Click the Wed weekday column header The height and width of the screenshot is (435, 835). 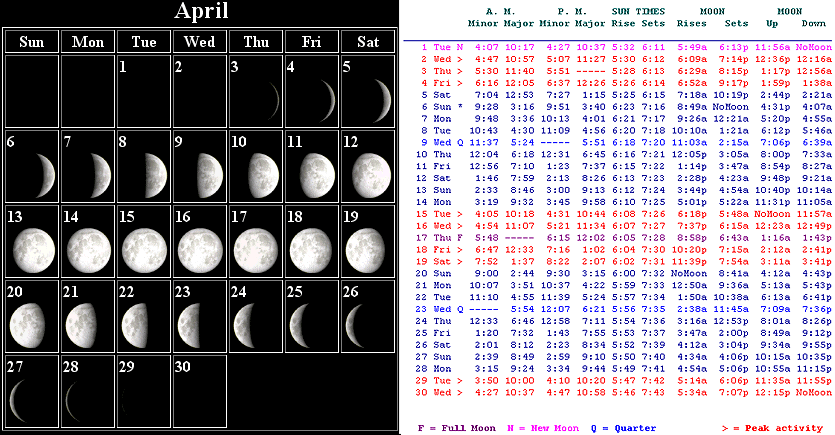tap(199, 41)
